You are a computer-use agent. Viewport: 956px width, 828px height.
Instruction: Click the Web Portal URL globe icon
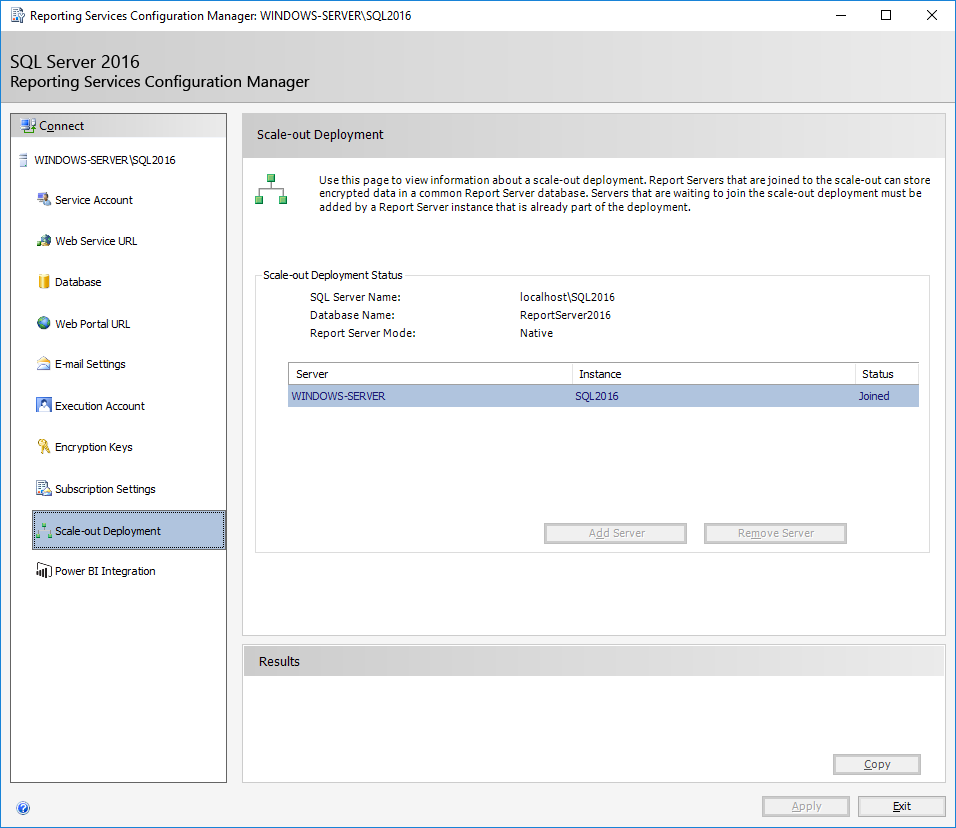tap(44, 323)
